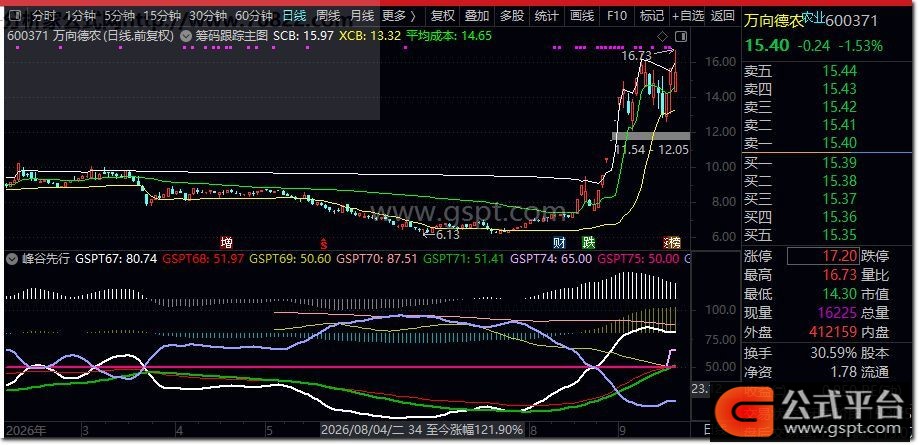Image resolution: width=920 pixels, height=445 pixels.
Task: Click the red 增 event marker
Action: (x=226, y=242)
